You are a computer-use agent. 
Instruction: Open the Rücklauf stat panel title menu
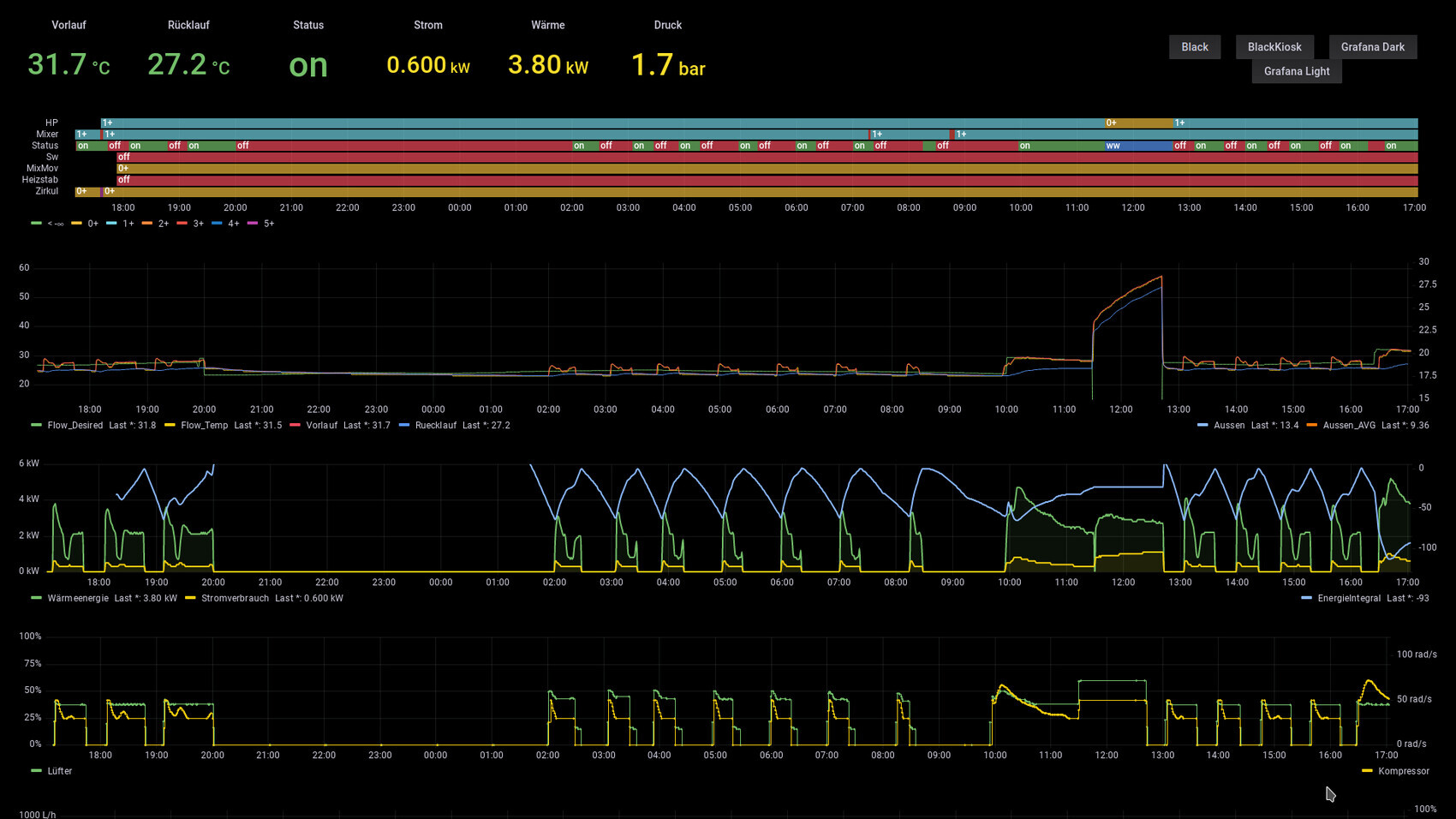(188, 25)
